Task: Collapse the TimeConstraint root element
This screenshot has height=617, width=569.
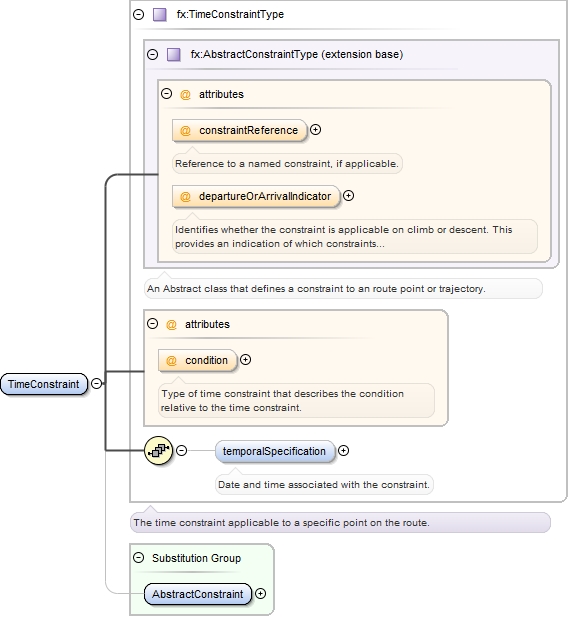Action: (x=96, y=384)
